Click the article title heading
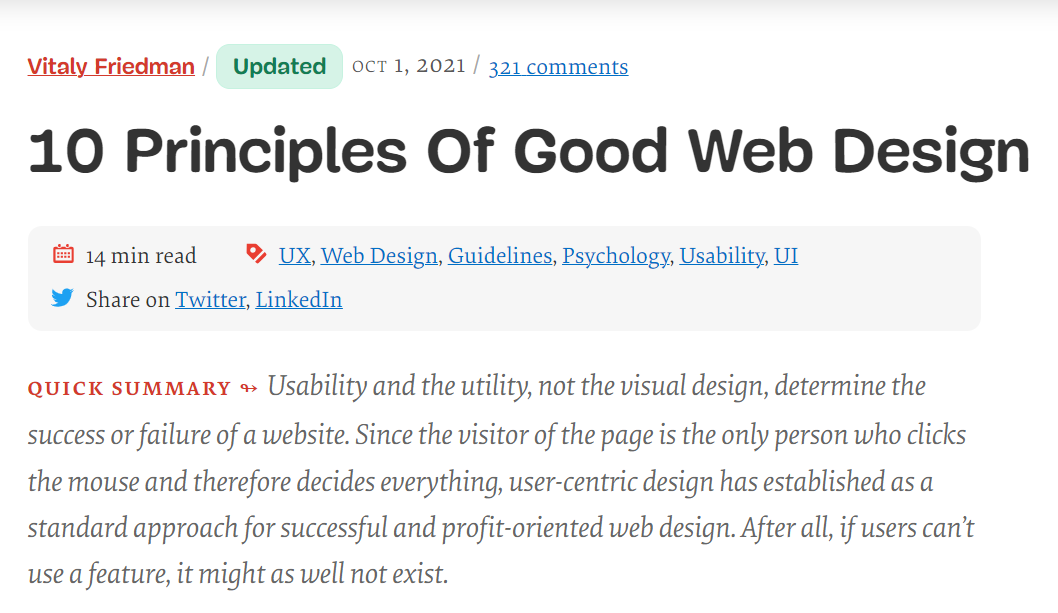 point(529,151)
